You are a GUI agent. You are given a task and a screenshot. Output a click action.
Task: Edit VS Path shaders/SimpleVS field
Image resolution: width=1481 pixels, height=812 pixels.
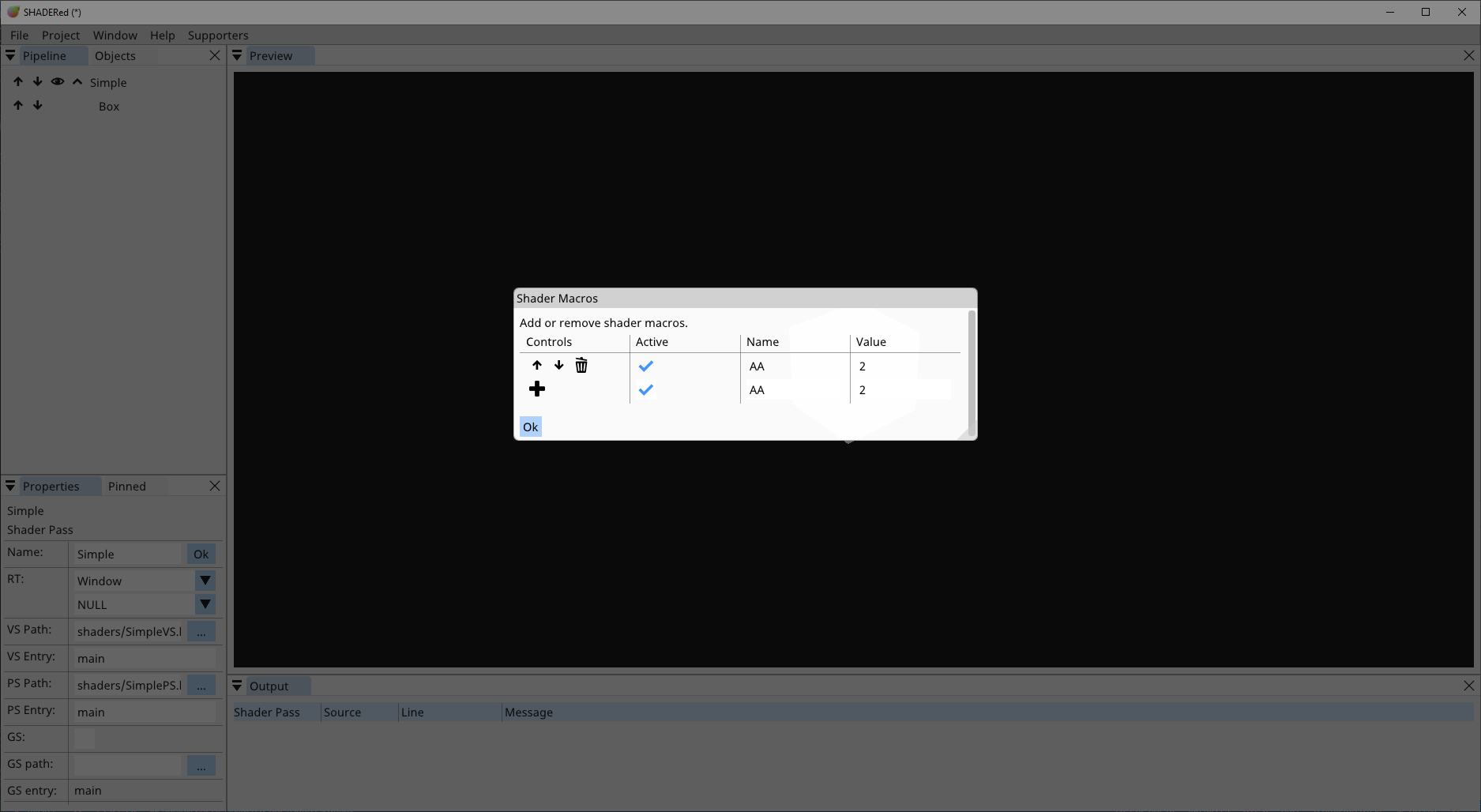point(128,631)
